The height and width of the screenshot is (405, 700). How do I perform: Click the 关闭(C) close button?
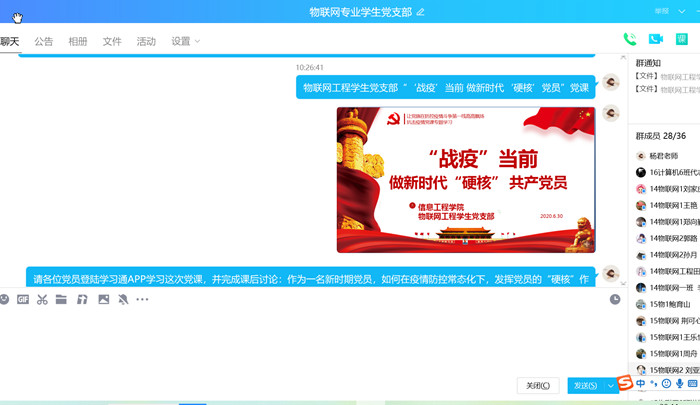(538, 386)
